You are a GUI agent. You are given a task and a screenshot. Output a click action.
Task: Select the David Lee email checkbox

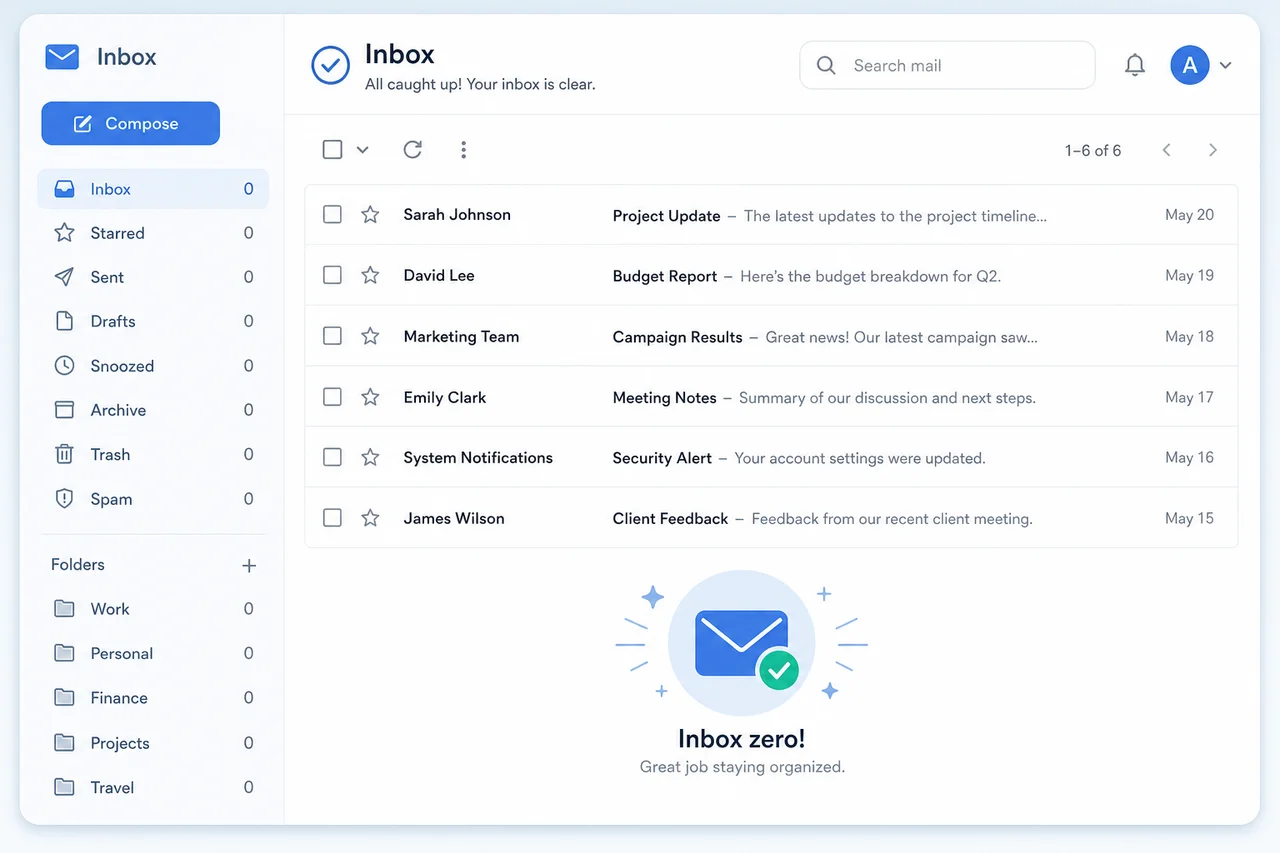click(332, 275)
